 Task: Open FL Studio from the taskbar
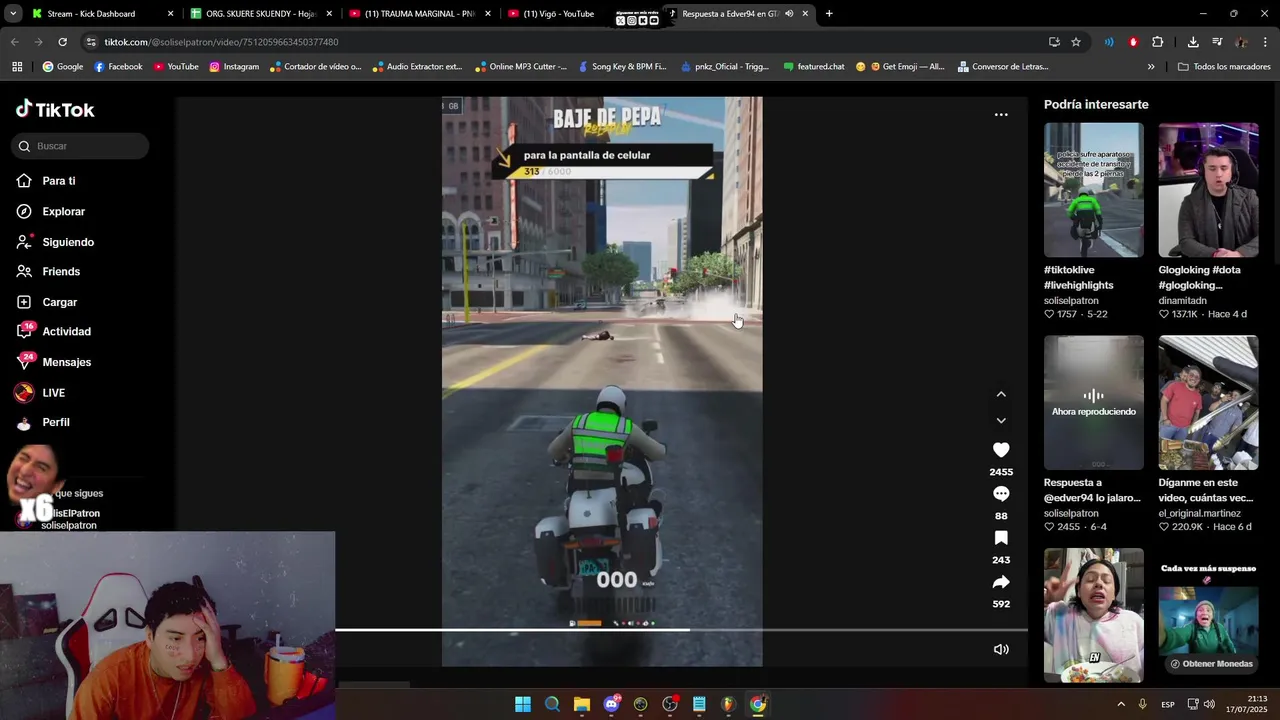point(728,704)
